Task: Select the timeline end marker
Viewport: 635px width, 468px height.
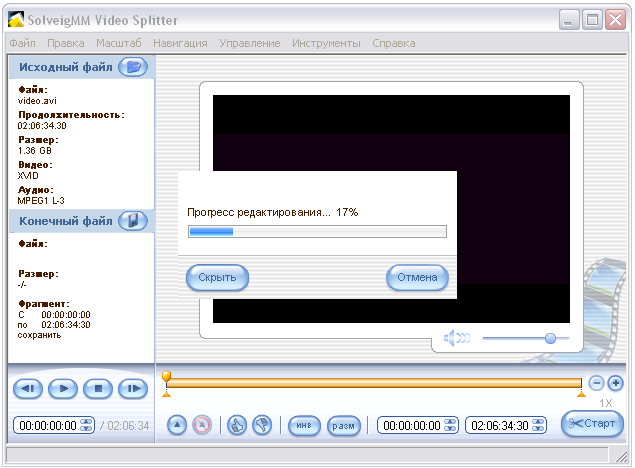Action: pyautogui.click(x=581, y=394)
